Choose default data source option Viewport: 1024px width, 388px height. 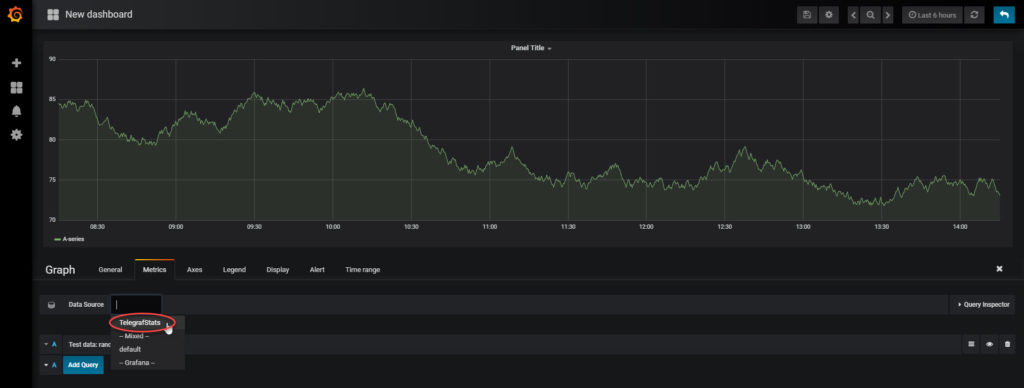(x=129, y=349)
